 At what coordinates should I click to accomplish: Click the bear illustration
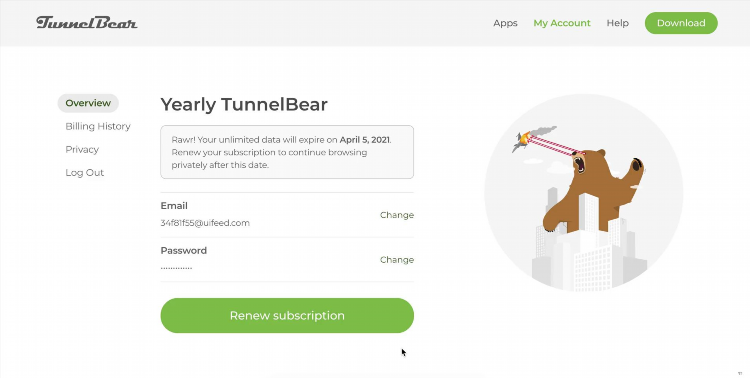[593, 191]
